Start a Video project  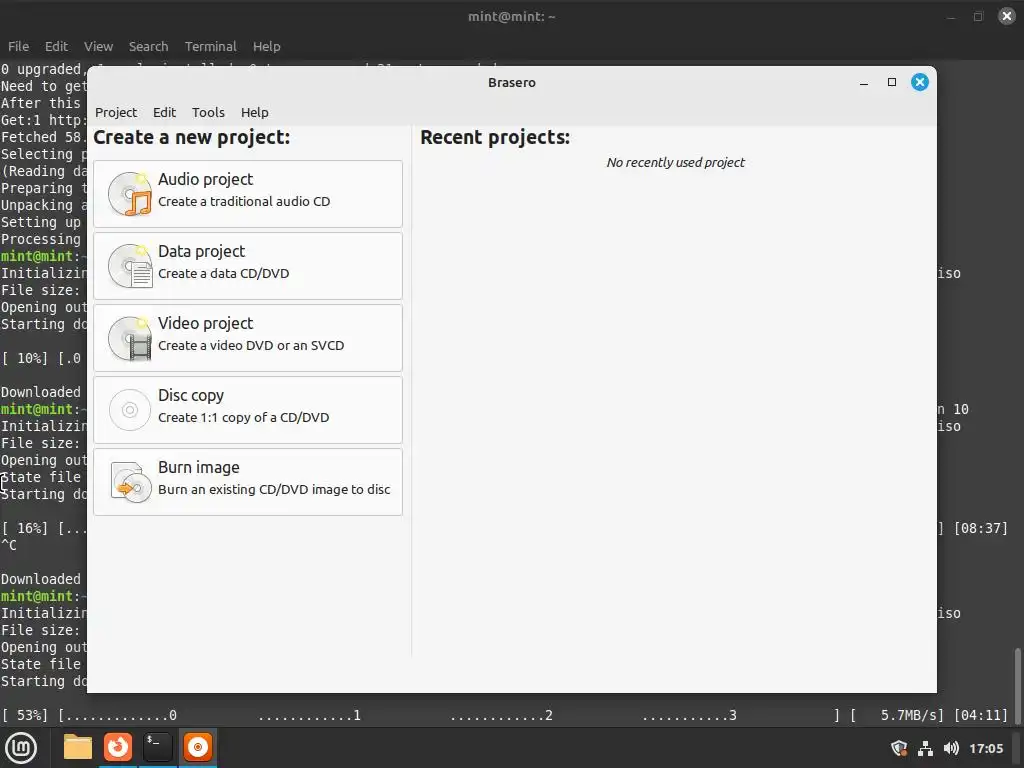pyautogui.click(x=248, y=338)
